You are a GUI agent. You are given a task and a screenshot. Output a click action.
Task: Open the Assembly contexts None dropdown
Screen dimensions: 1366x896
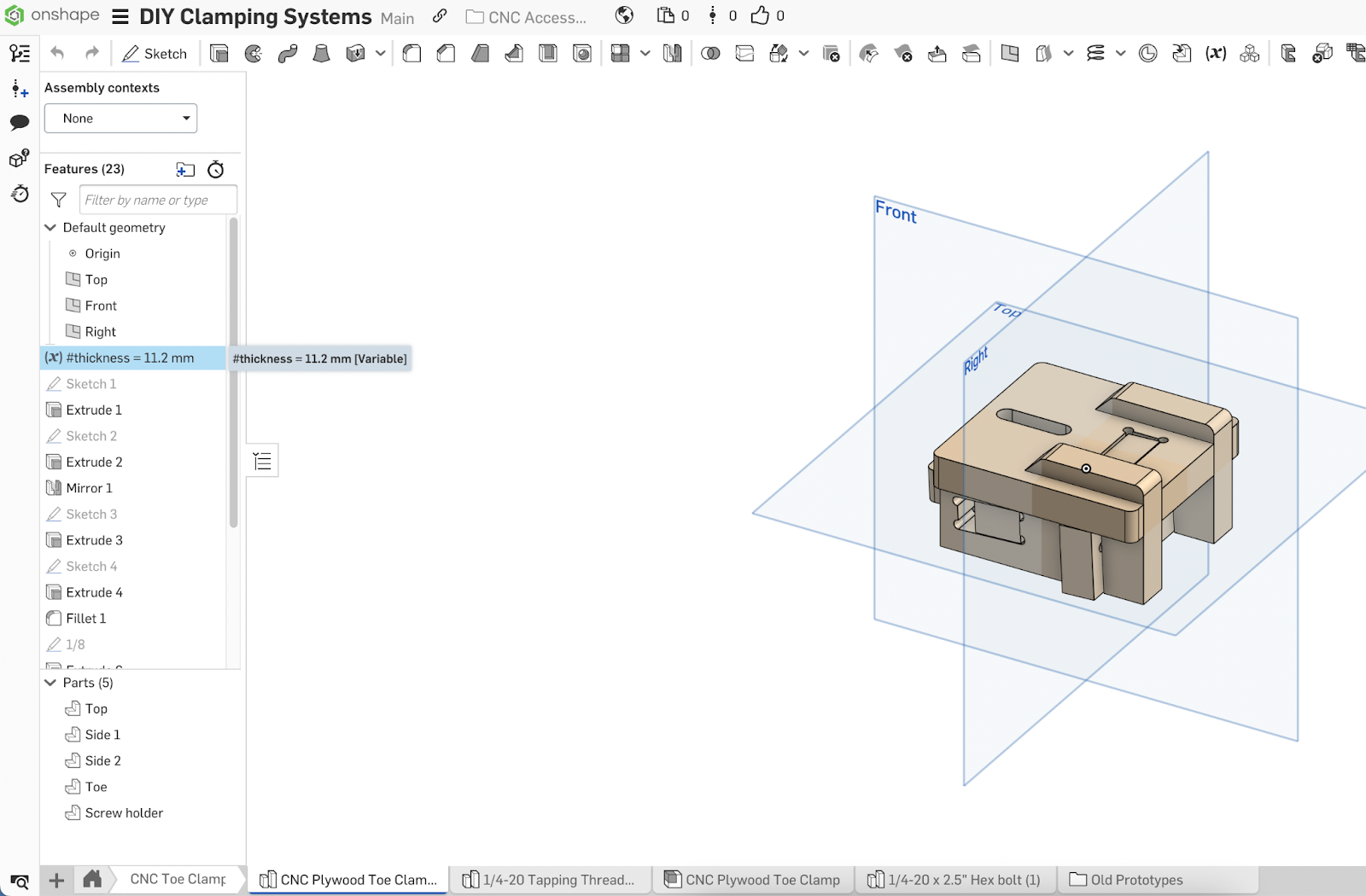(120, 119)
